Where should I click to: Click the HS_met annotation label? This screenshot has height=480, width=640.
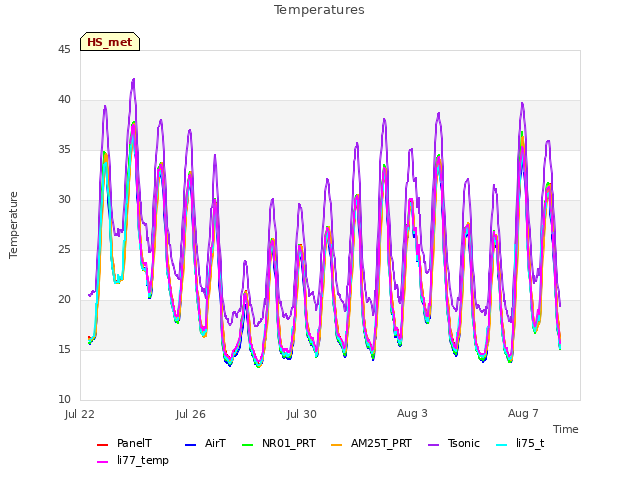110,42
